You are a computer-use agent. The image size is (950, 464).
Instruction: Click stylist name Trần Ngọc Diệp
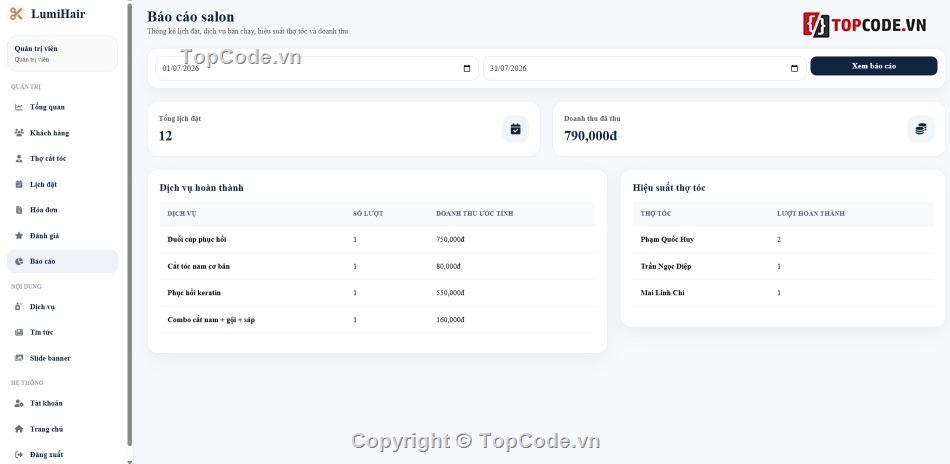[x=666, y=267]
